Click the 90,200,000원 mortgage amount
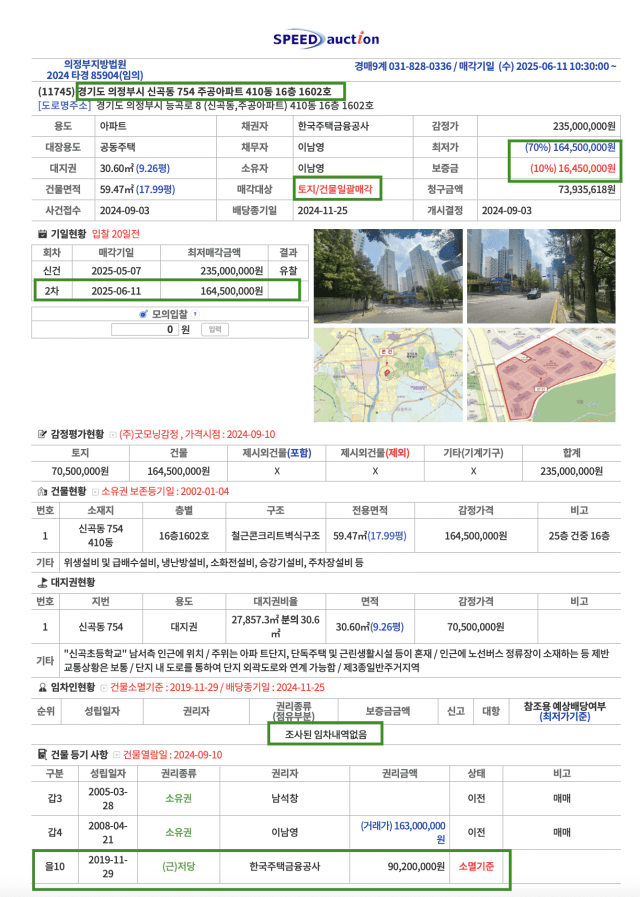 (416, 867)
